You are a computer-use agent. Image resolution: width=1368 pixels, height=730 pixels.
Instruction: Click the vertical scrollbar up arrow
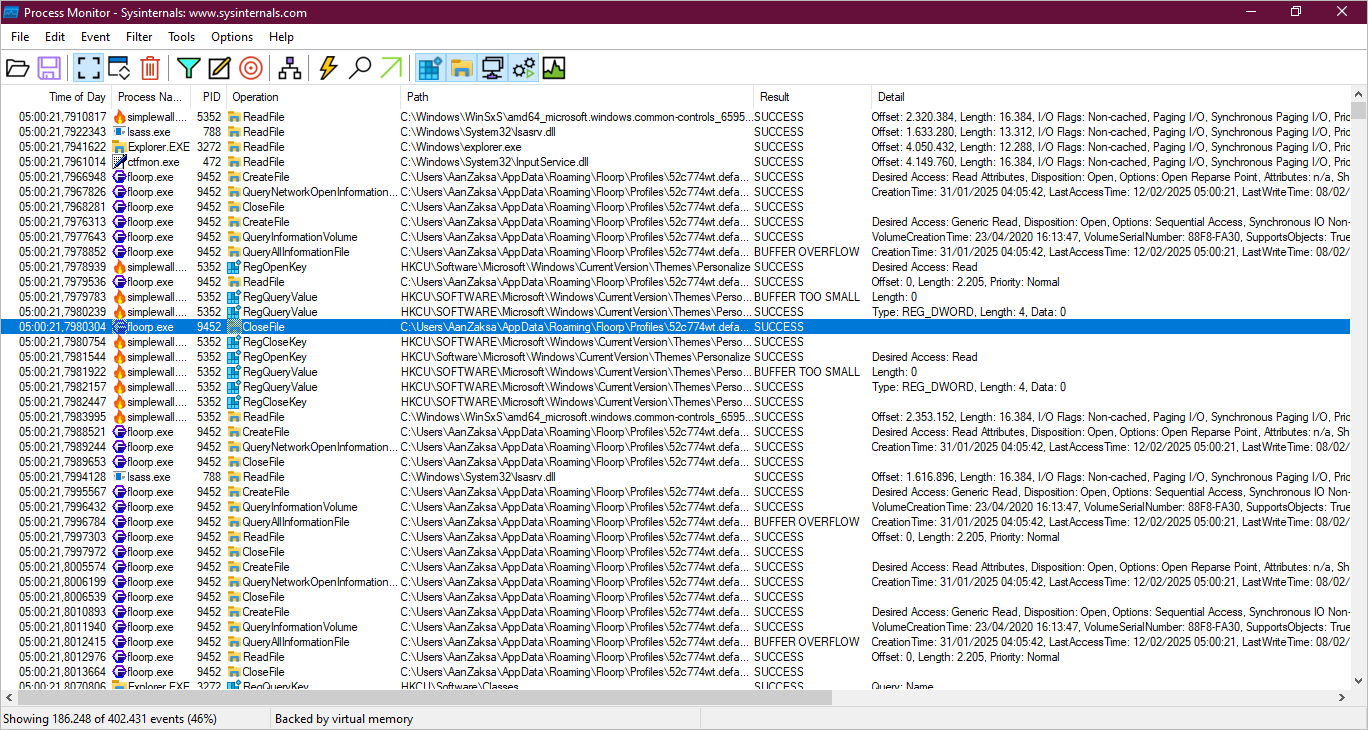tap(1358, 95)
